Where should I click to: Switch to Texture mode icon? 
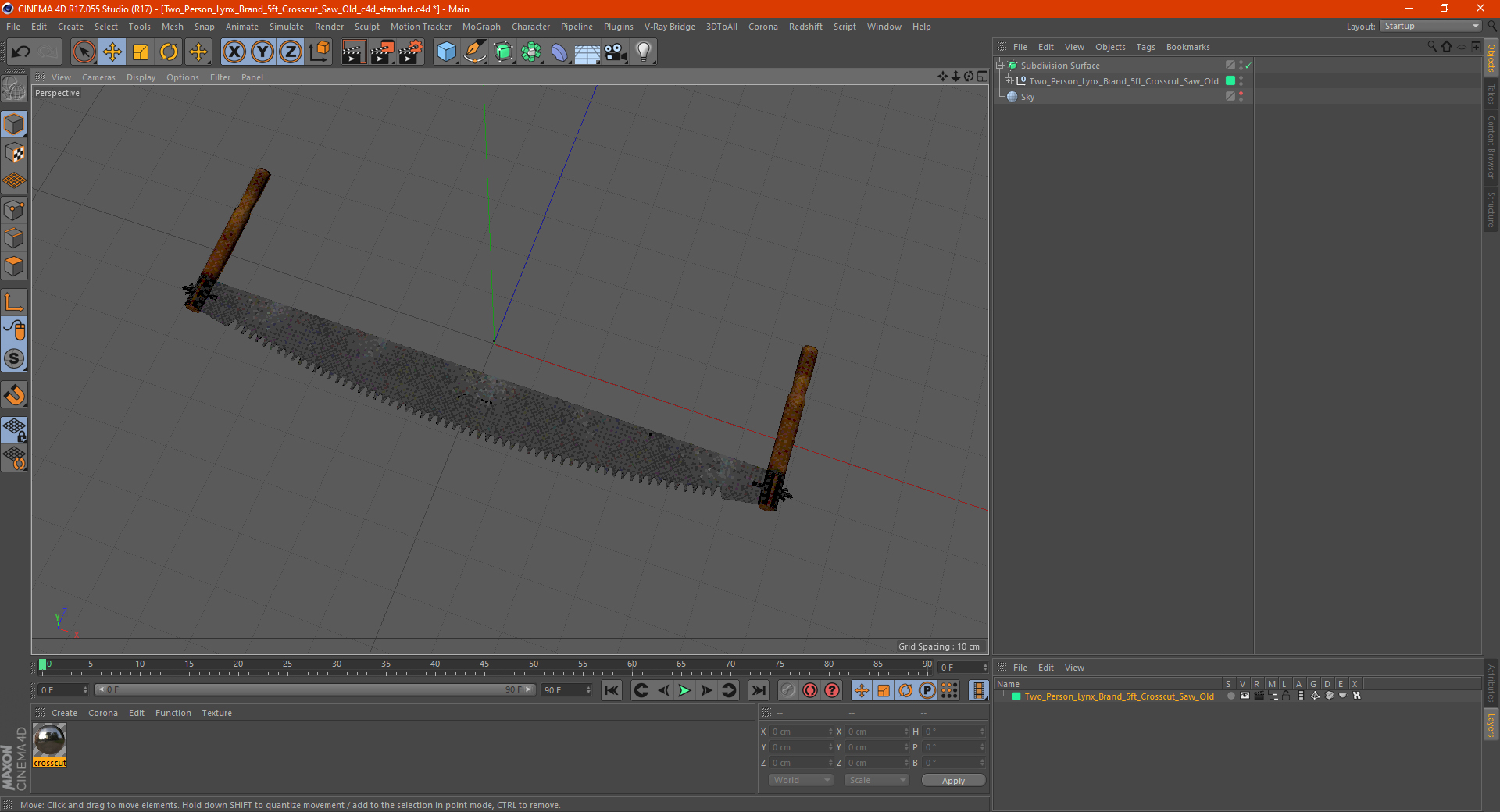tap(14, 152)
